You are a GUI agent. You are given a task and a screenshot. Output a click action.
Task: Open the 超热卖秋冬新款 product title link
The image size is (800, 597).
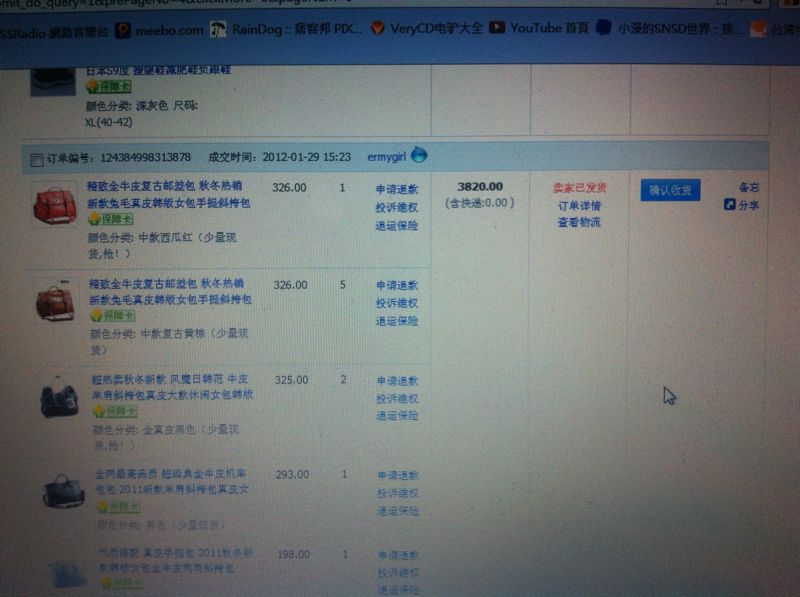point(172,387)
